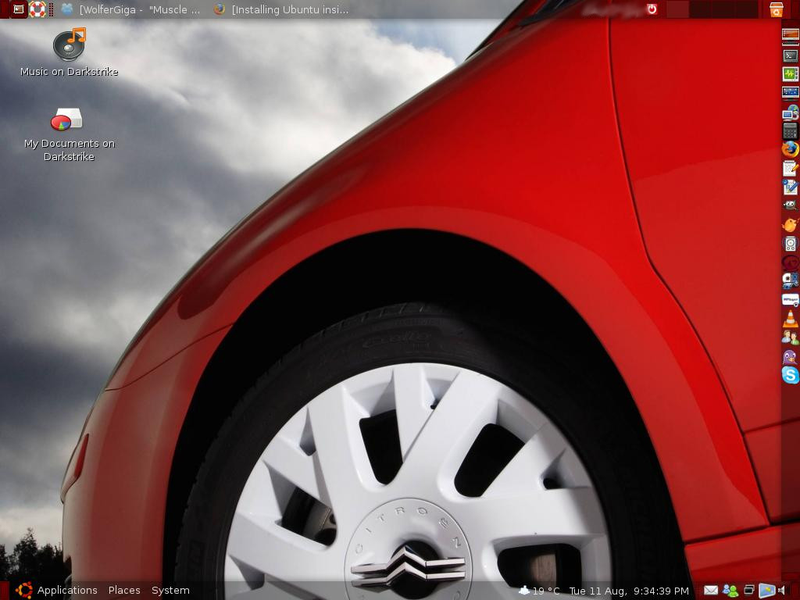Launch Pidgin from the side panel
The image size is (800, 600).
(790, 356)
